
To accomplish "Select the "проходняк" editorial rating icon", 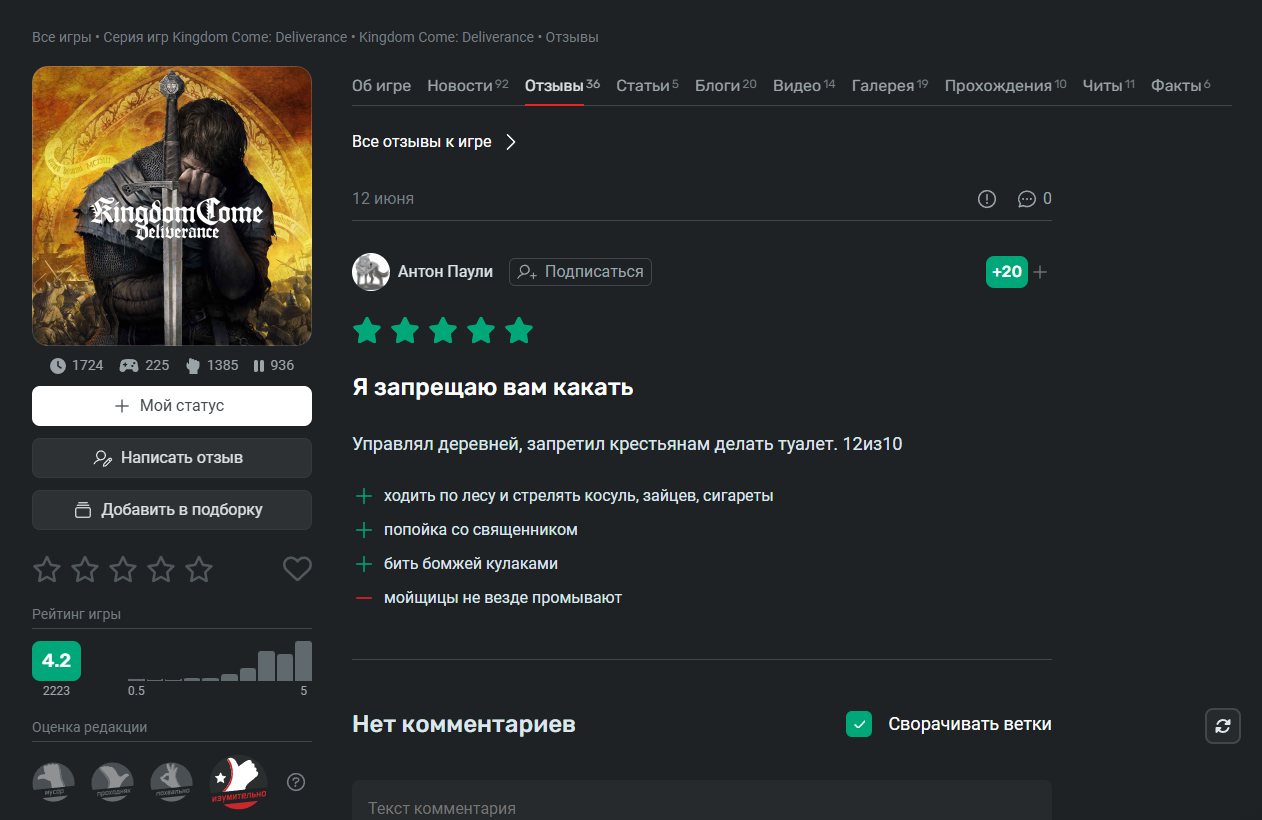I will pos(113,782).
